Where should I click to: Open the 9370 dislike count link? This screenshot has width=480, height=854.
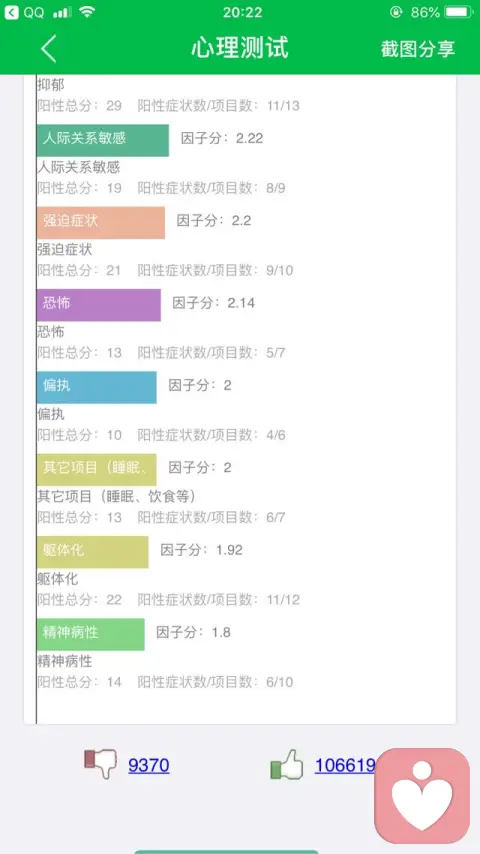149,765
